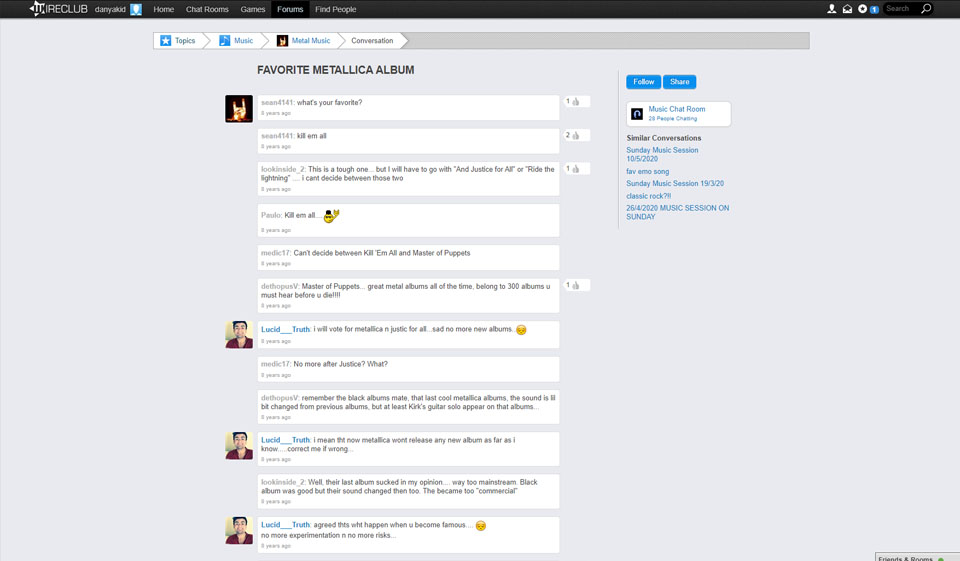Viewport: 960px width, 561px height.
Task: Open the "fav emo song" conversation link
Action: coord(647,172)
